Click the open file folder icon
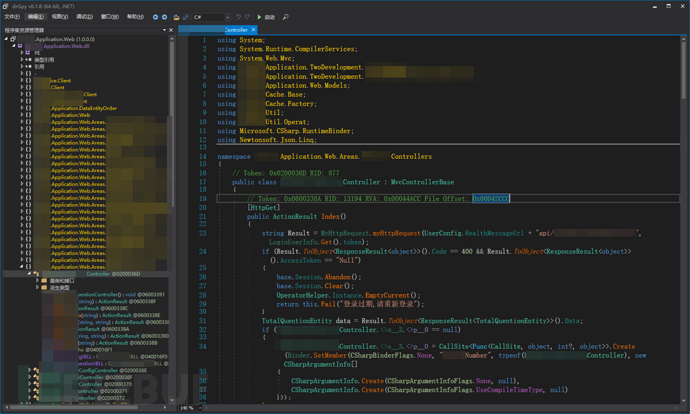Image resolution: width=690 pixels, height=414 pixels. coord(176,17)
